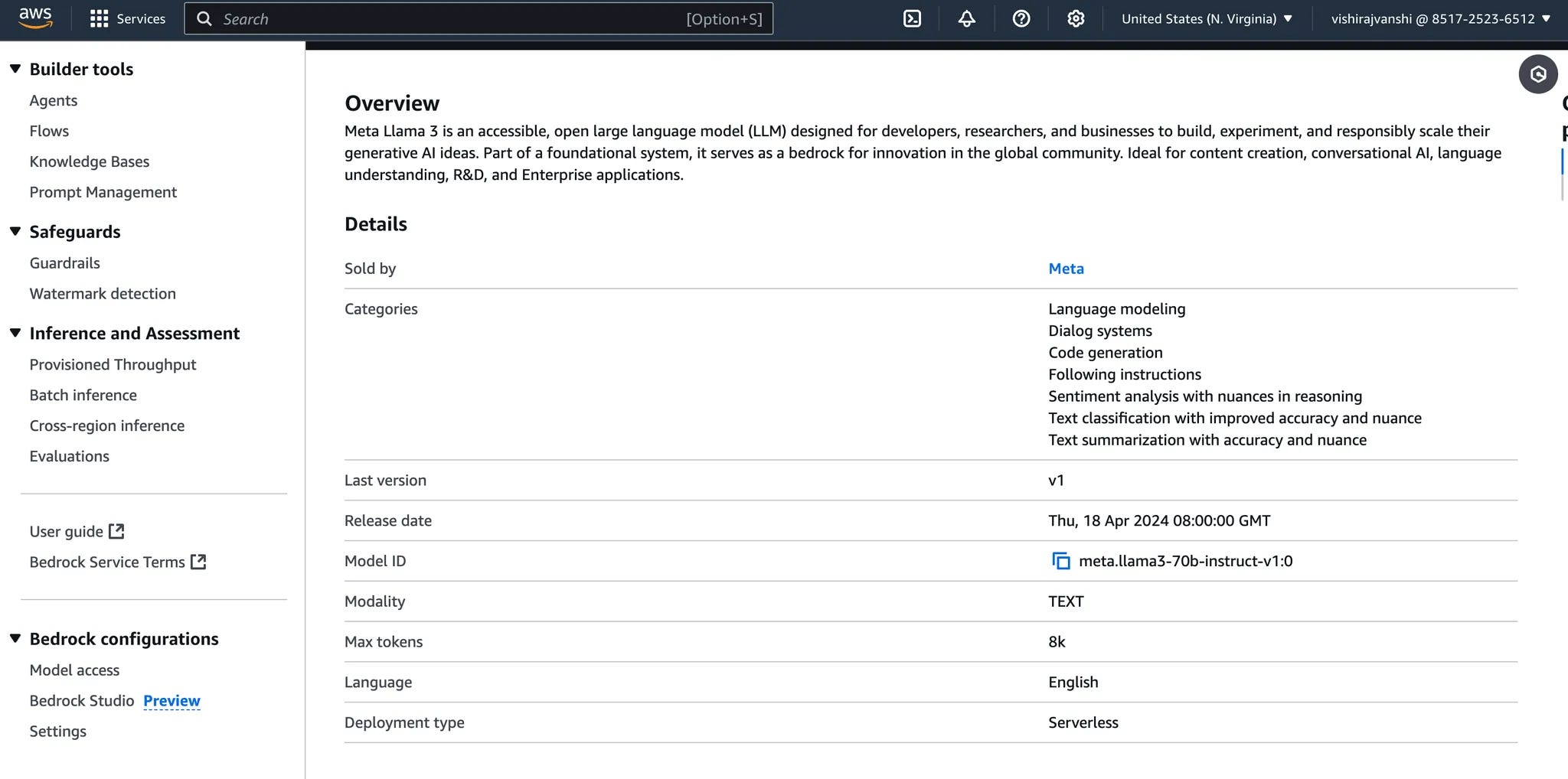Click the Last version value v1

(x=1056, y=481)
